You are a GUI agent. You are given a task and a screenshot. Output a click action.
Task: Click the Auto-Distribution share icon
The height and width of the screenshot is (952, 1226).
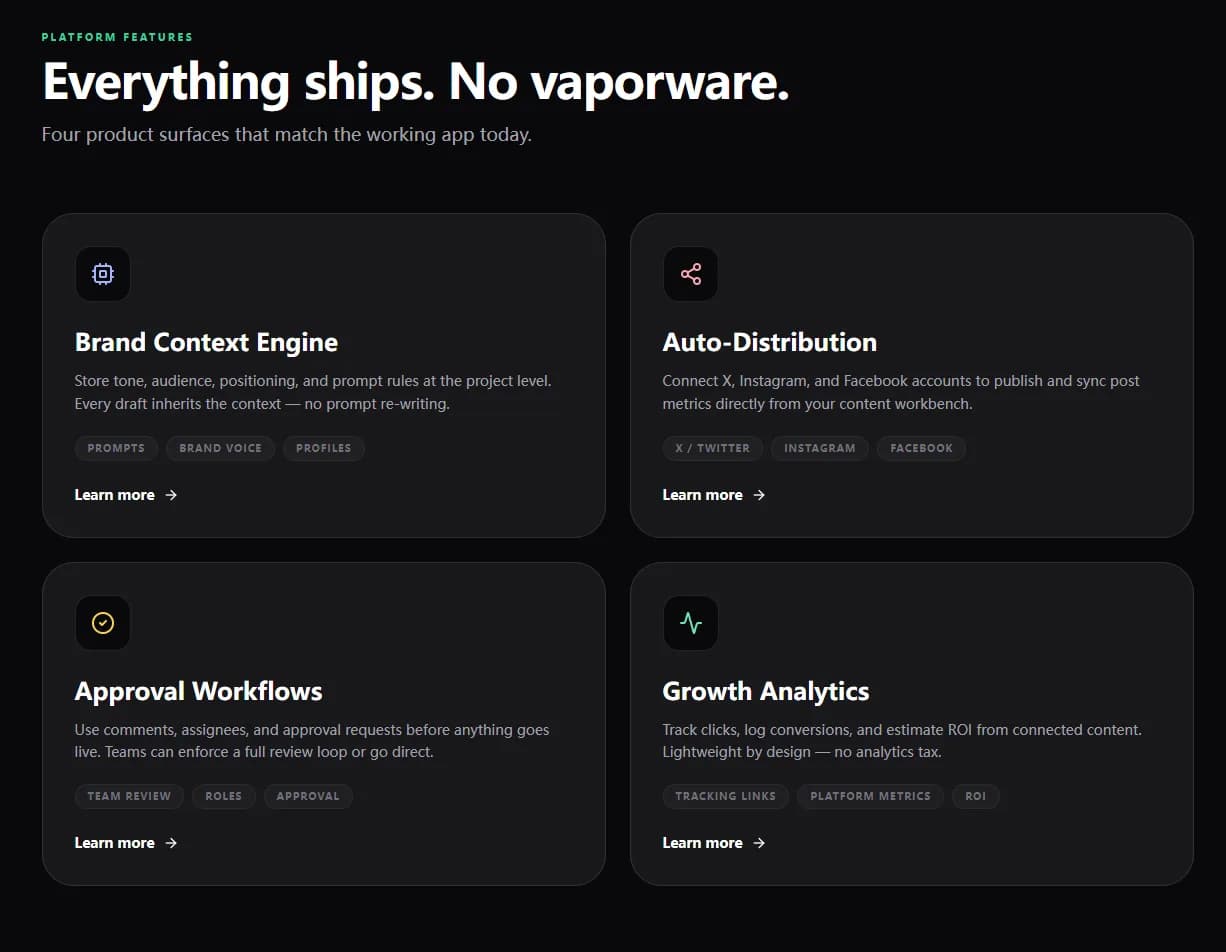(691, 274)
